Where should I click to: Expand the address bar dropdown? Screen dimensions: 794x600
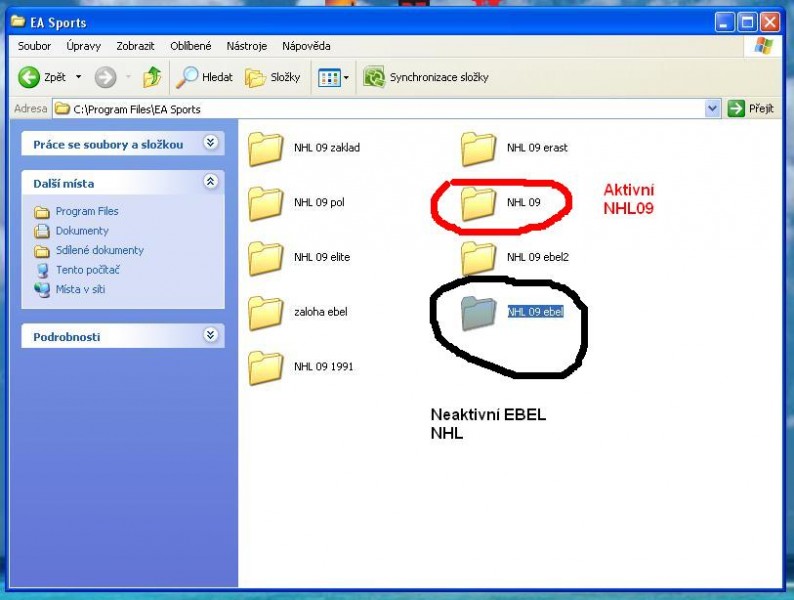(712, 108)
